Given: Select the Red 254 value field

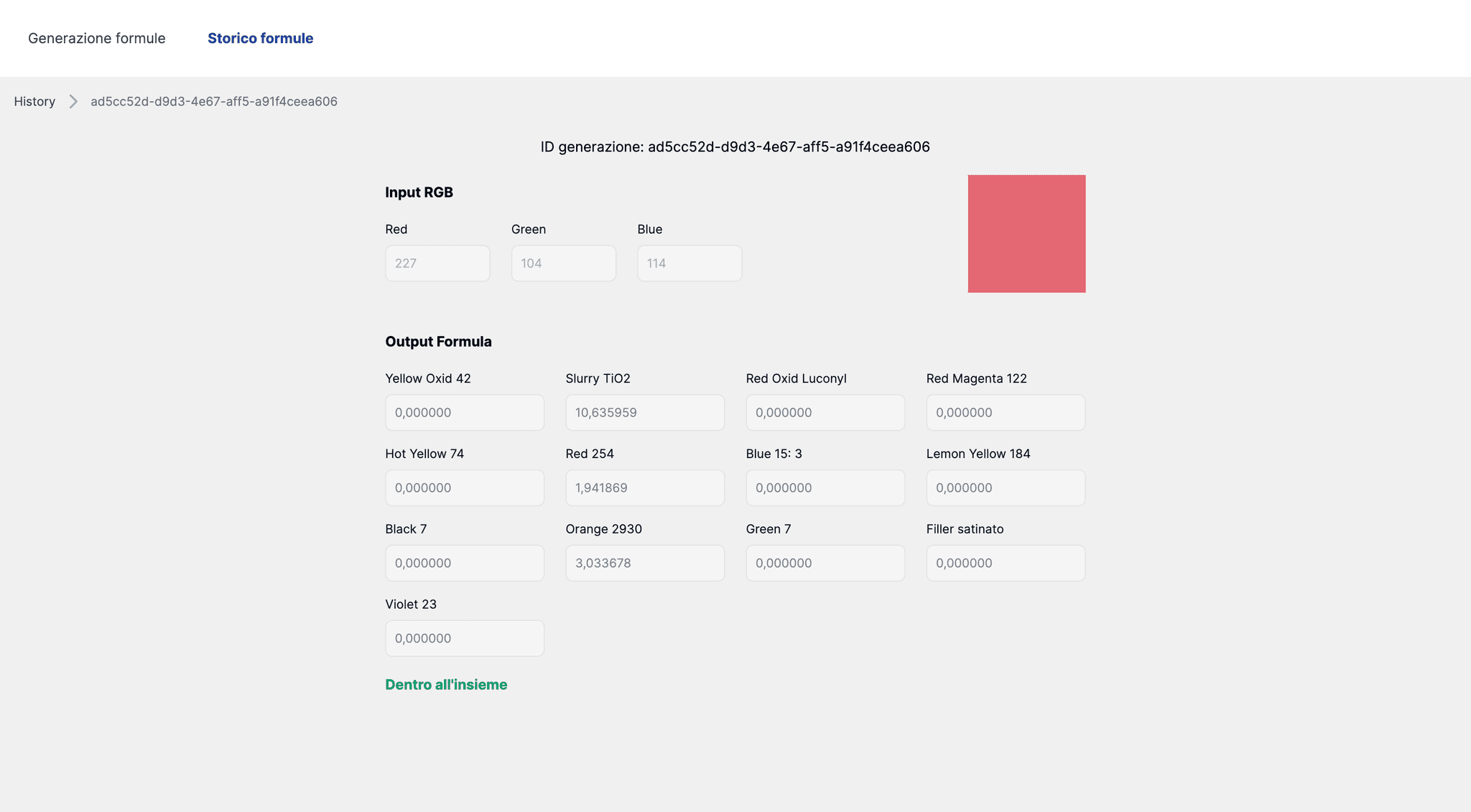Looking at the screenshot, I should (x=644, y=488).
